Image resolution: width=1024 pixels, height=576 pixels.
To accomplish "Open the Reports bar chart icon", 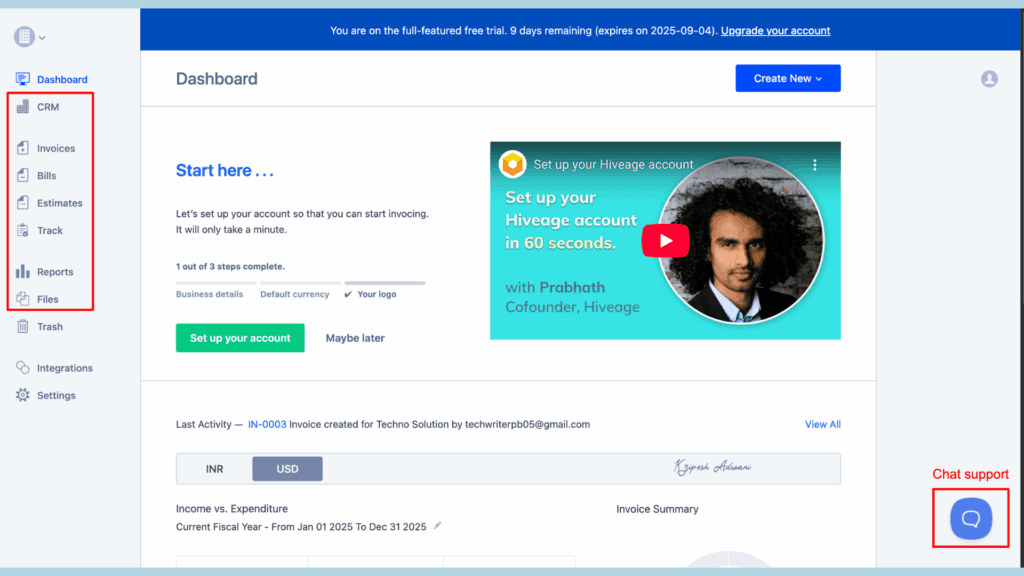I will pos(23,272).
